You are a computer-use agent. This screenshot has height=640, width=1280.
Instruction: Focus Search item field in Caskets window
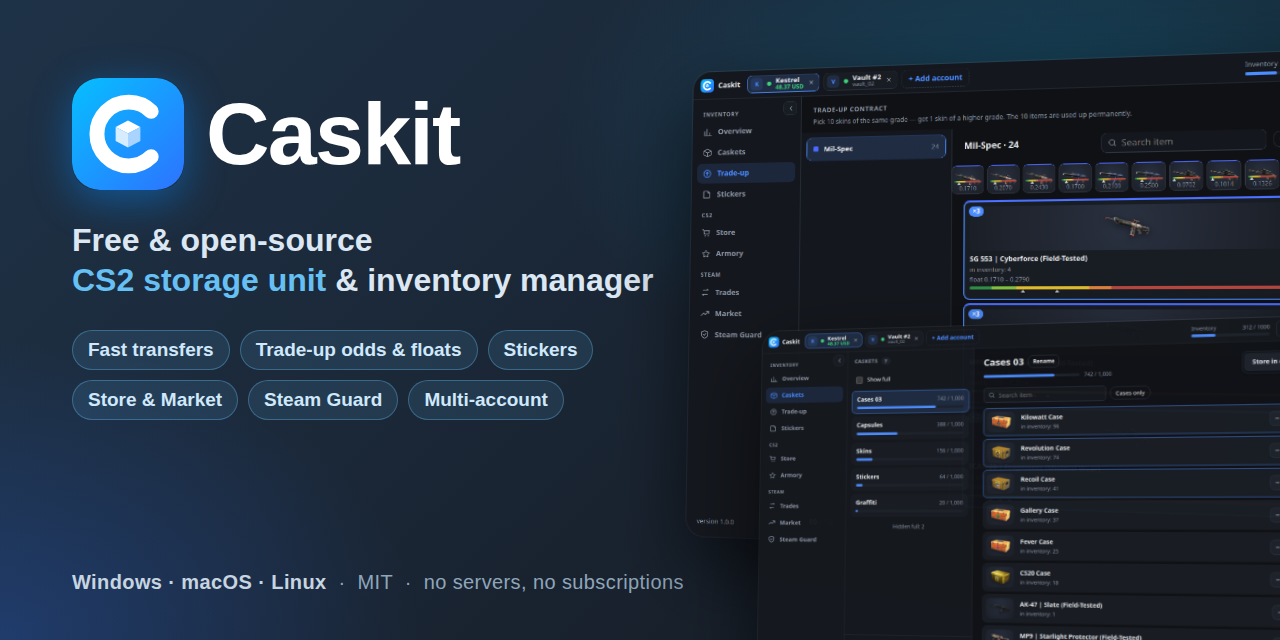(x=1044, y=394)
